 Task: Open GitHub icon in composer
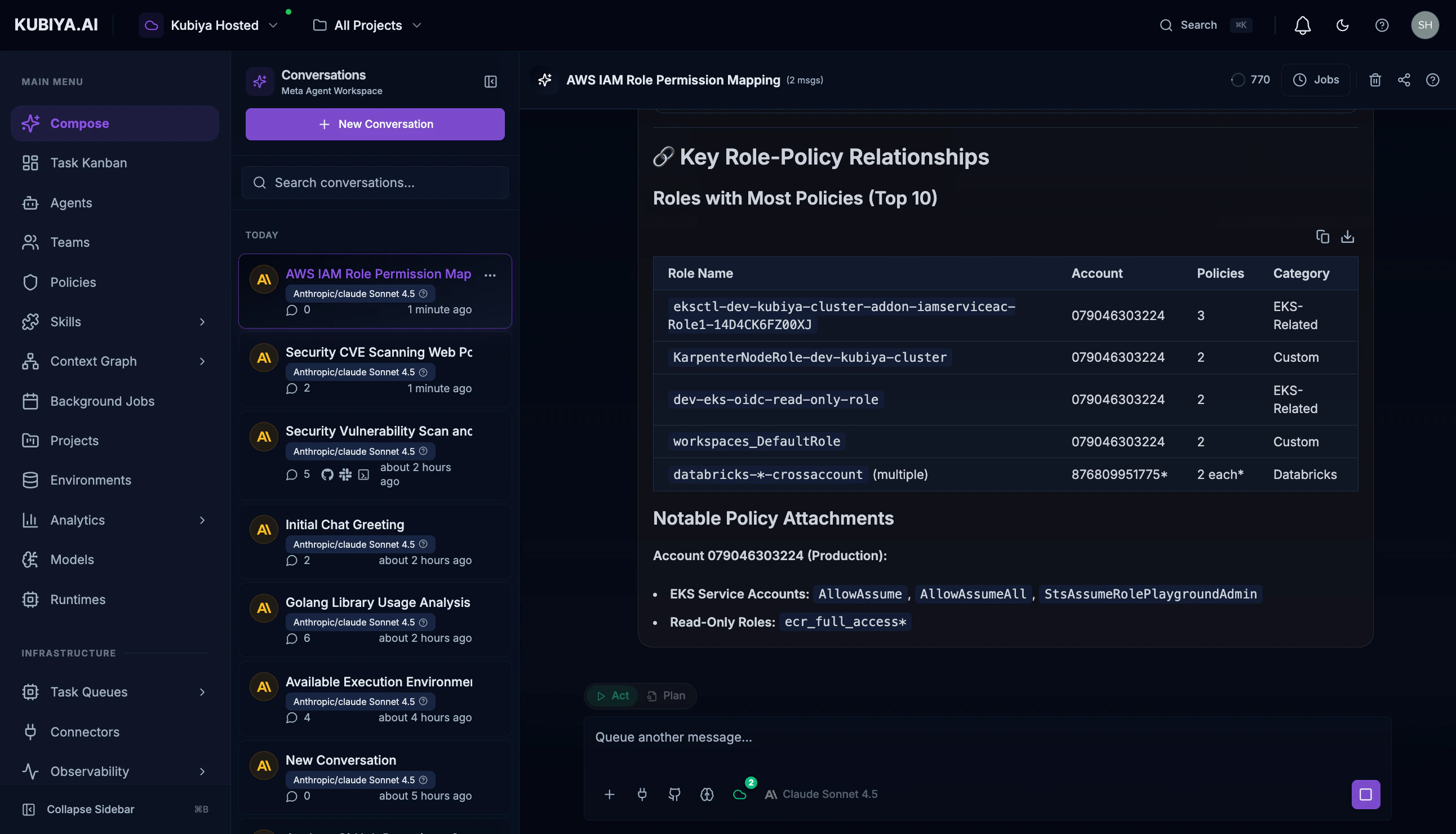tap(674, 794)
